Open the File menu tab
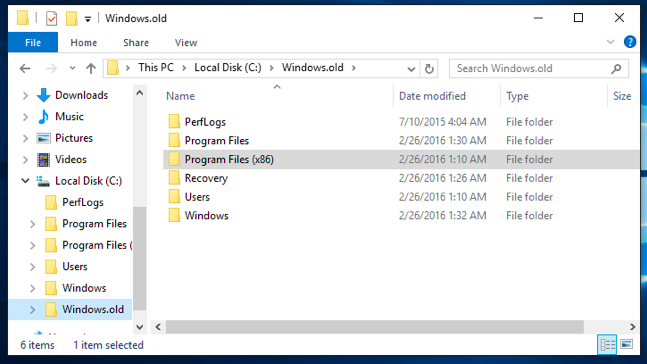This screenshot has height=364, width=647. (33, 43)
